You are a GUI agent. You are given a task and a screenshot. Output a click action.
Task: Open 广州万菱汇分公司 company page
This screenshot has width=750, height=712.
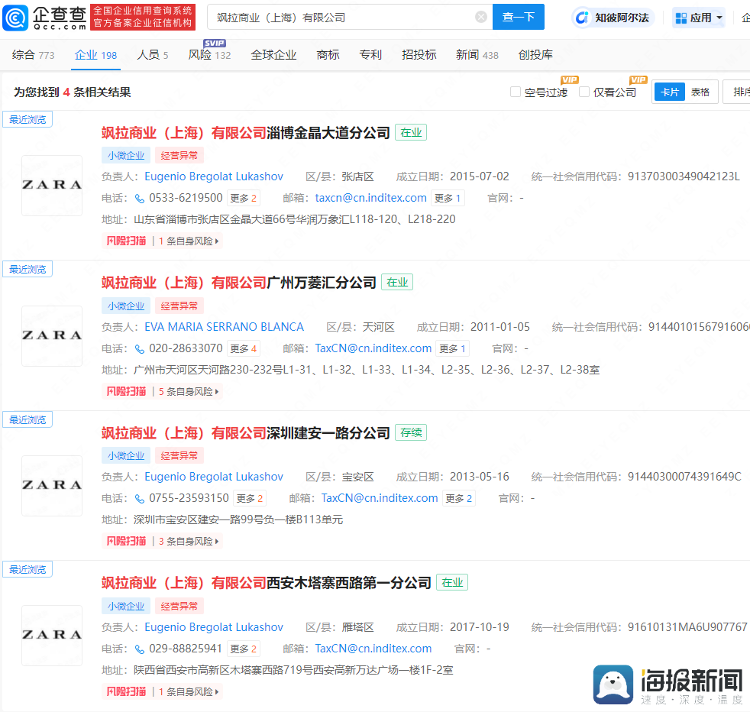pyautogui.click(x=239, y=283)
